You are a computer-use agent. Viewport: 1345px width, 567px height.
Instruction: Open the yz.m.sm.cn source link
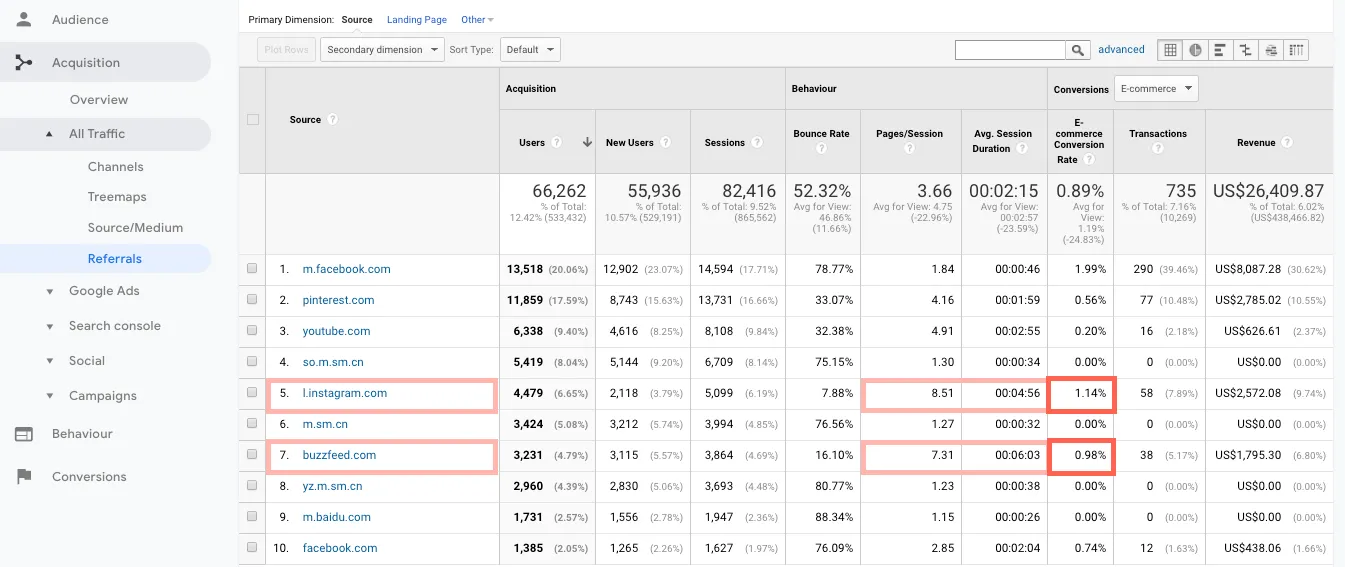pyautogui.click(x=333, y=486)
